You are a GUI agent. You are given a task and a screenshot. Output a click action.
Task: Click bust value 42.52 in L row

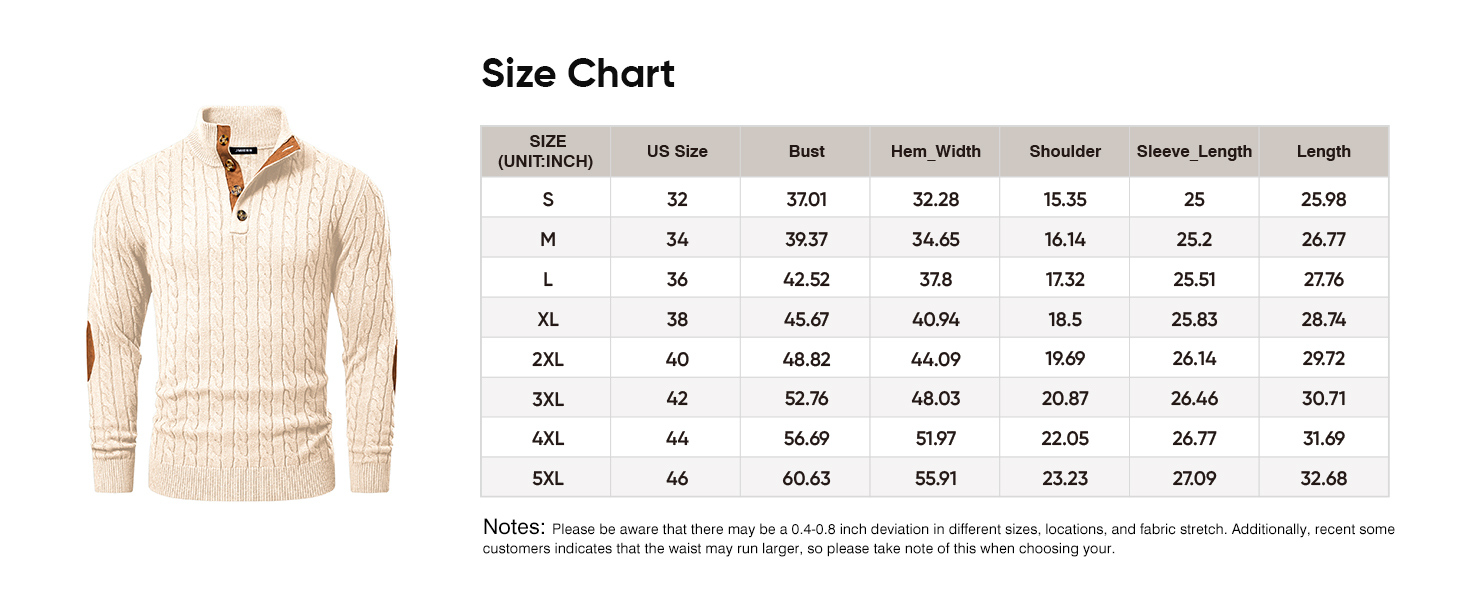pyautogui.click(x=806, y=280)
